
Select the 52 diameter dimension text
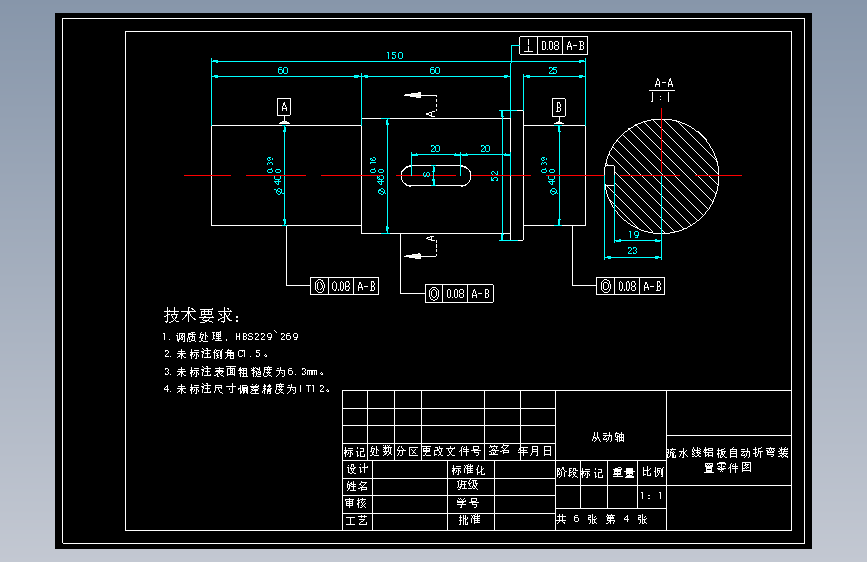pyautogui.click(x=494, y=176)
